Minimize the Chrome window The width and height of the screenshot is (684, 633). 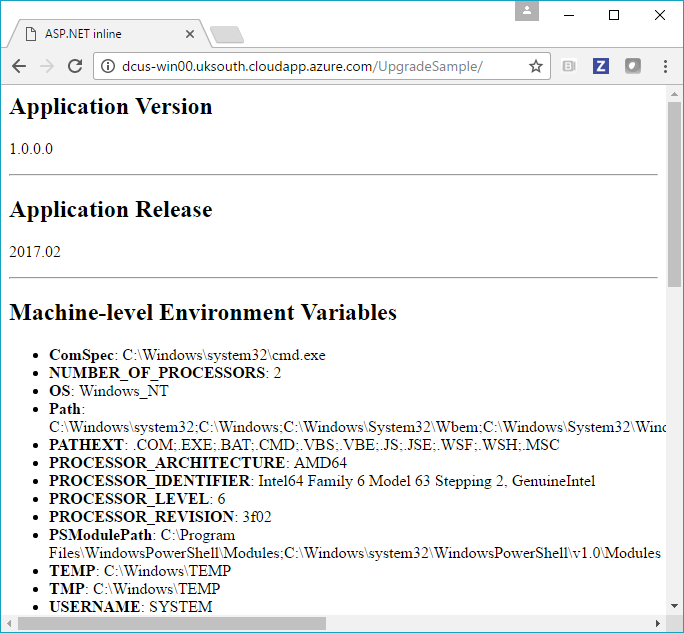coord(569,15)
